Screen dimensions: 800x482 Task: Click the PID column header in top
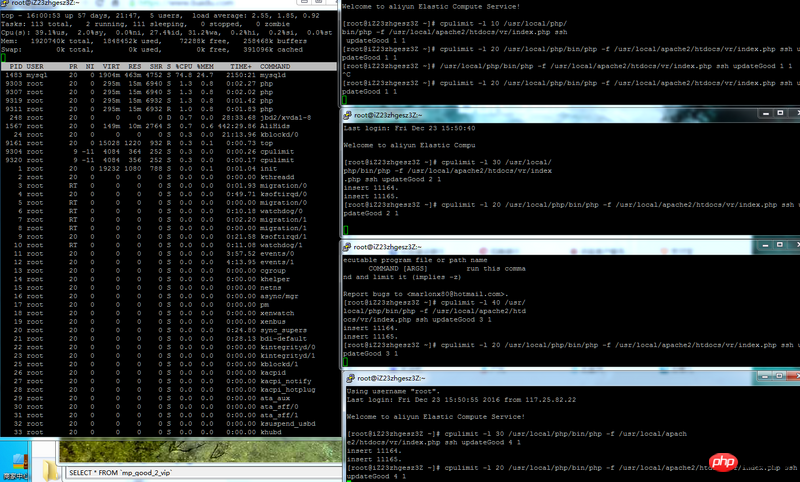(x=16, y=66)
